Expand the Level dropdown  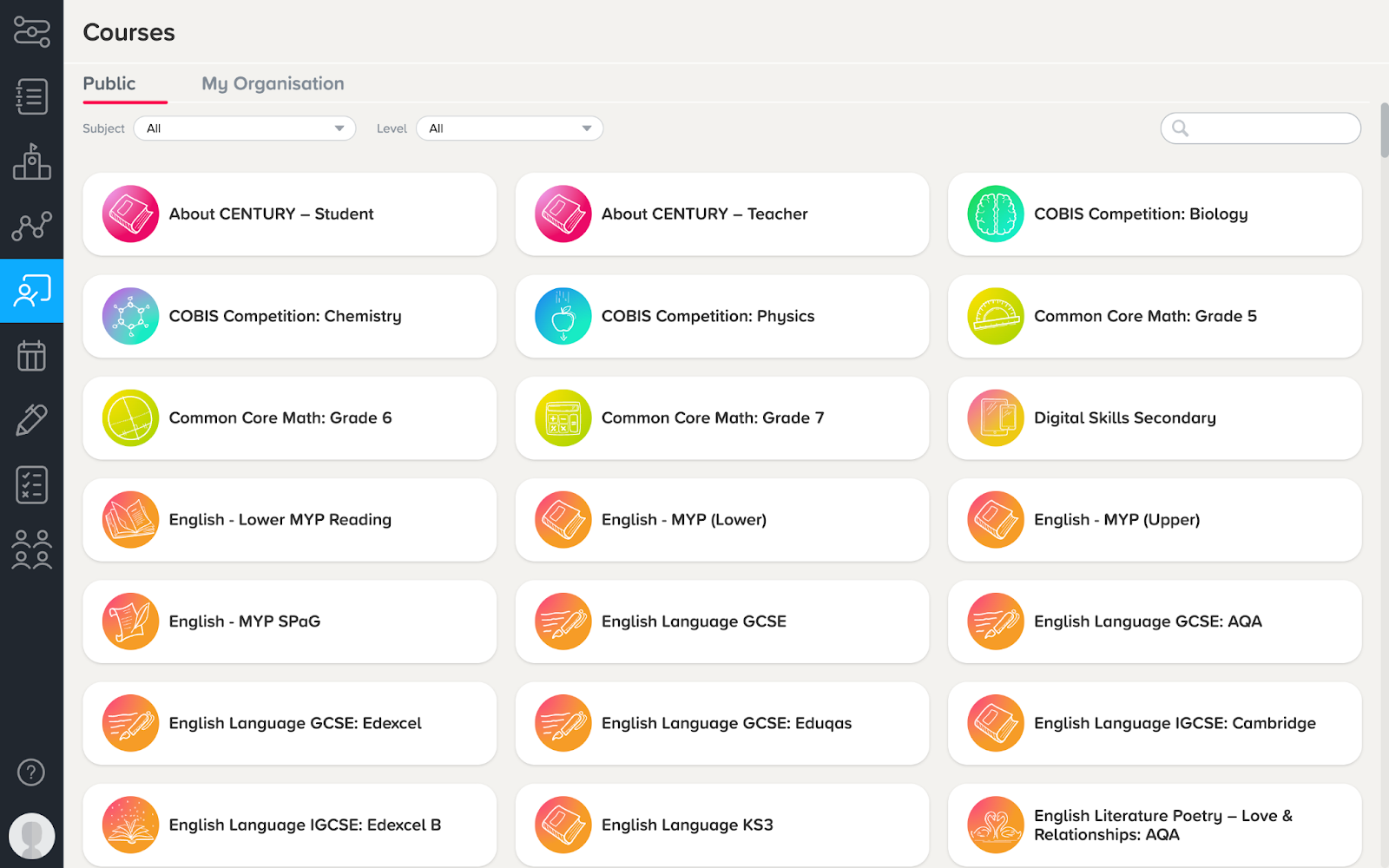[x=510, y=128]
